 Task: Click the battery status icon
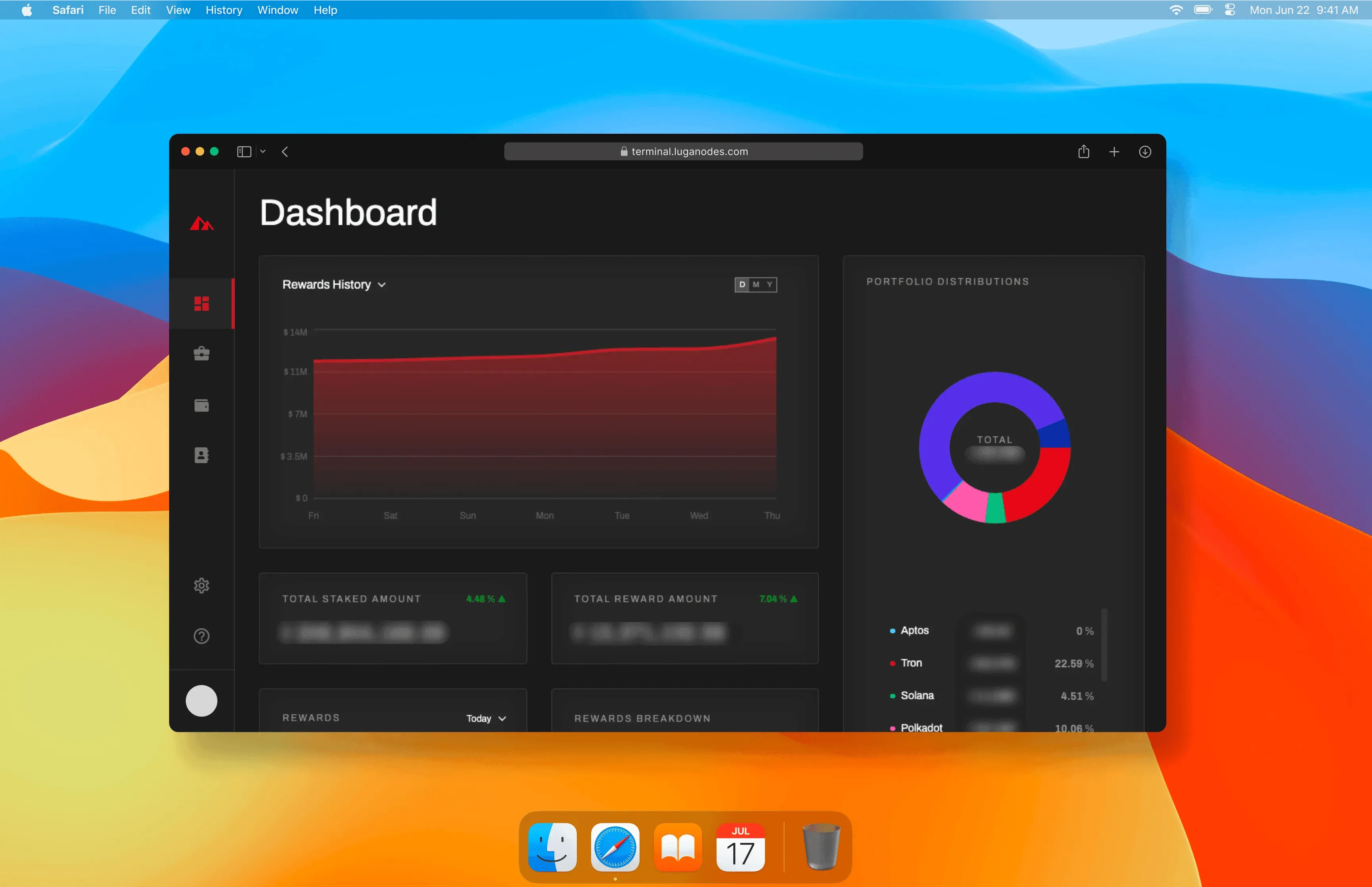coord(1203,10)
